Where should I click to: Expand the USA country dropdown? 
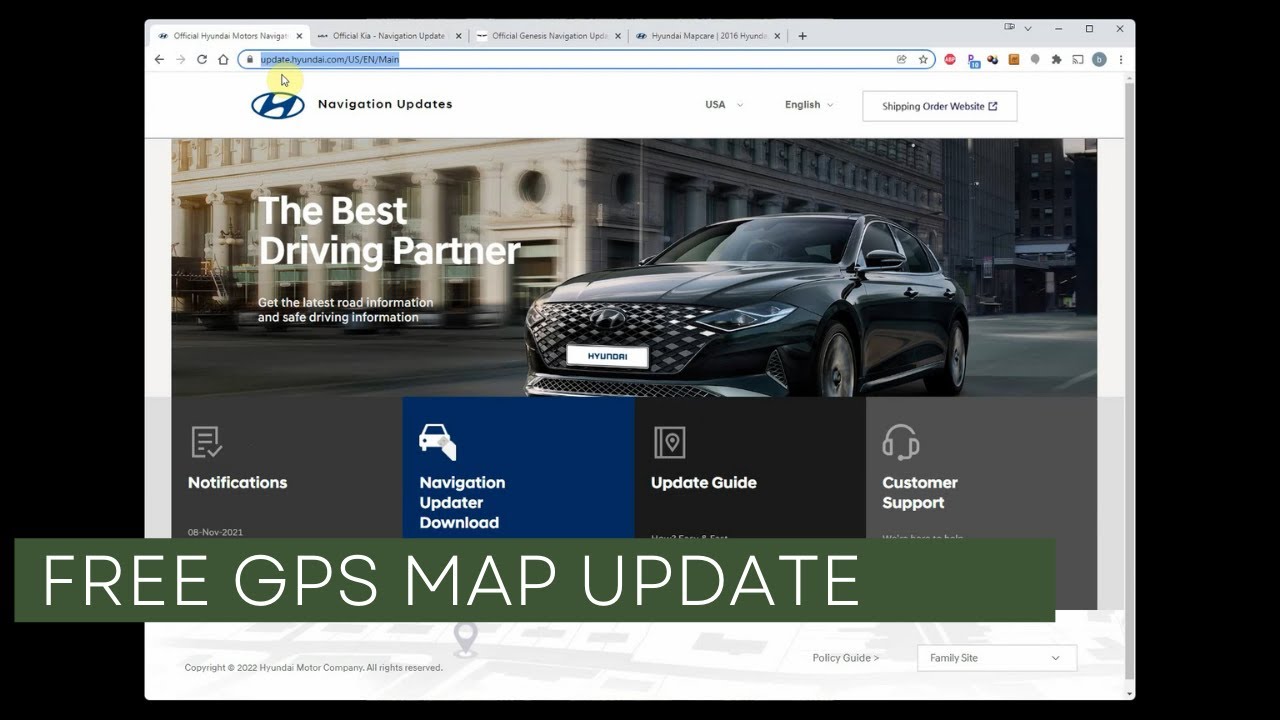724,105
